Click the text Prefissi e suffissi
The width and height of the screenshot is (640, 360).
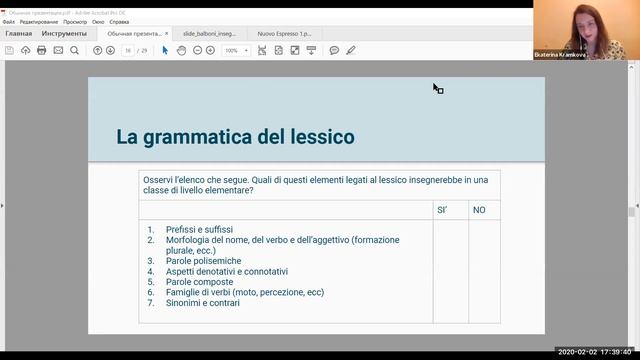199,229
